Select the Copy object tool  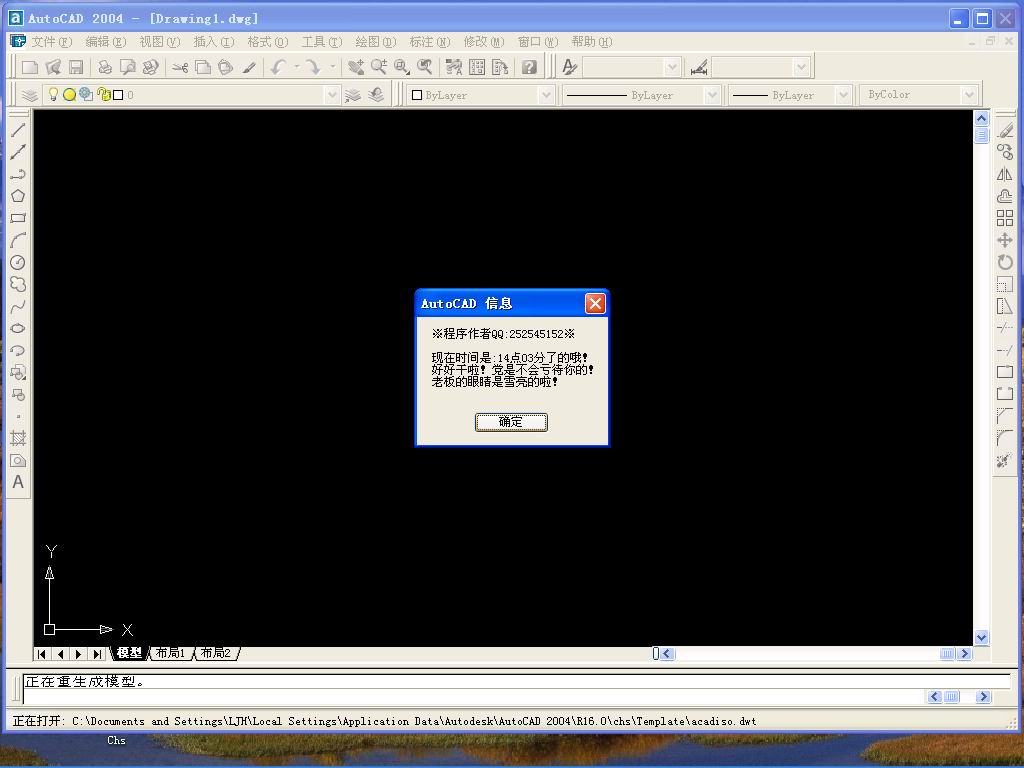pyautogui.click(x=1005, y=152)
